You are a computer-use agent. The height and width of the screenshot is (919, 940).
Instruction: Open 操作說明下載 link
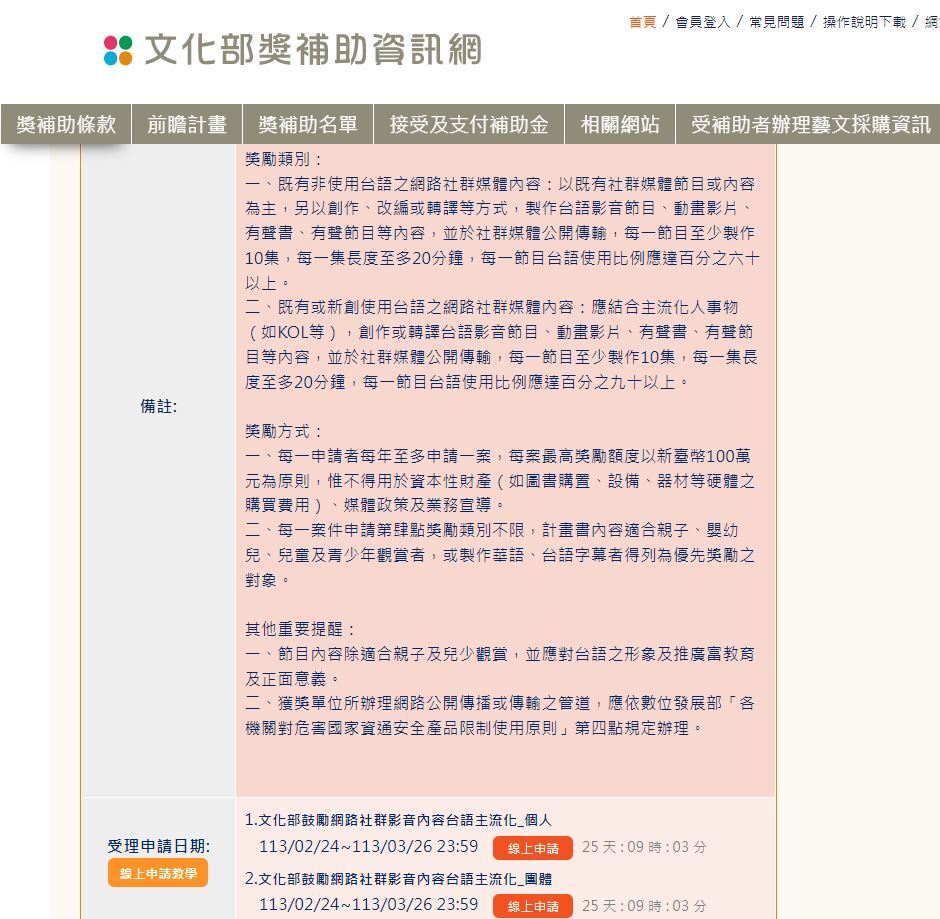pos(864,22)
